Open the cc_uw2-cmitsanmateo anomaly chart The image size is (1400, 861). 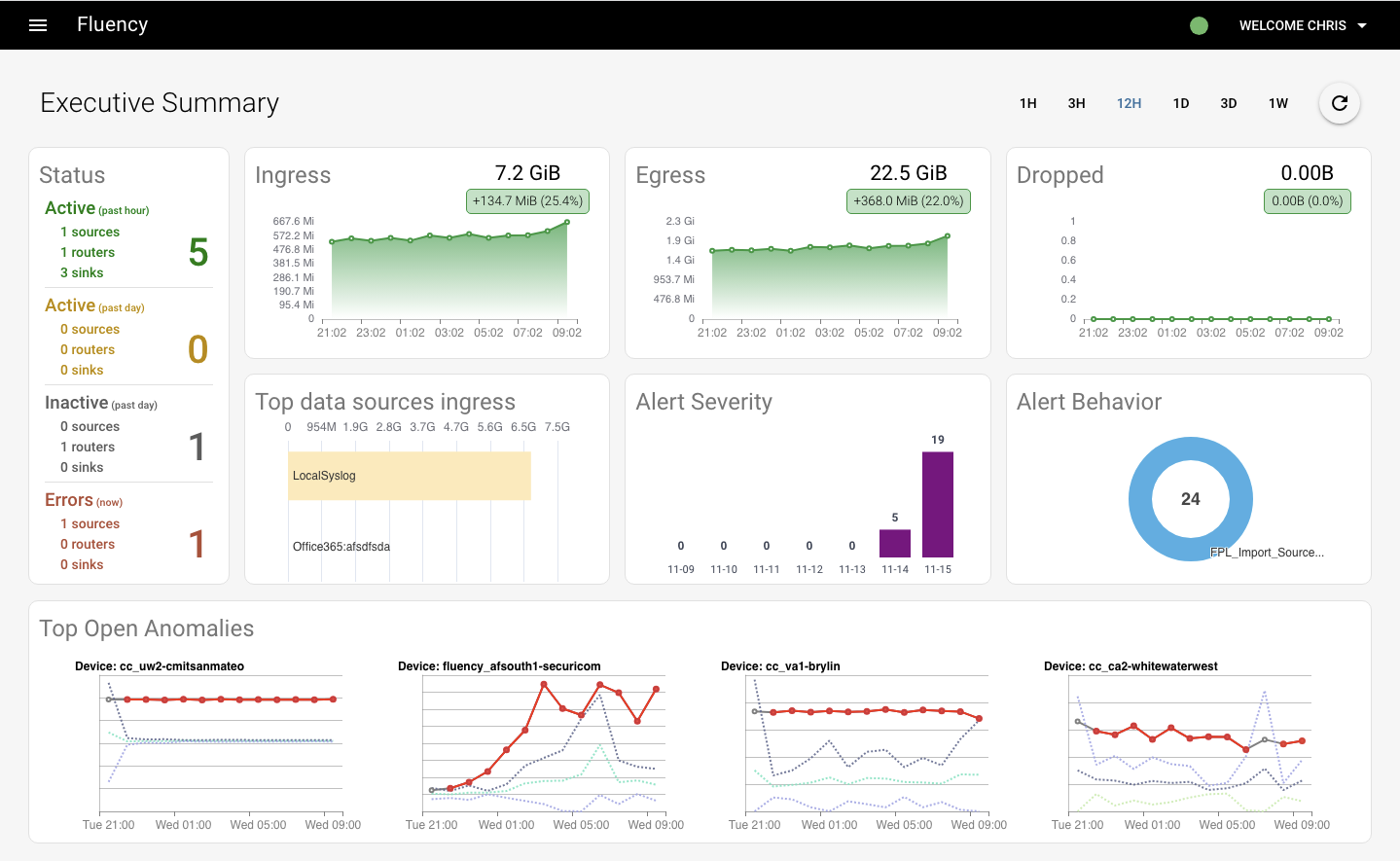(x=222, y=745)
